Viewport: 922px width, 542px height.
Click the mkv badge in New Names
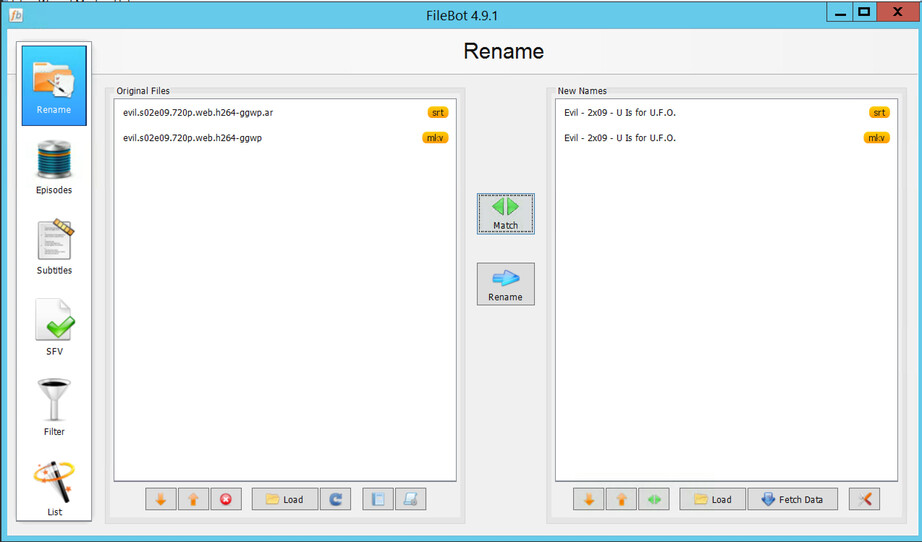tap(876, 138)
